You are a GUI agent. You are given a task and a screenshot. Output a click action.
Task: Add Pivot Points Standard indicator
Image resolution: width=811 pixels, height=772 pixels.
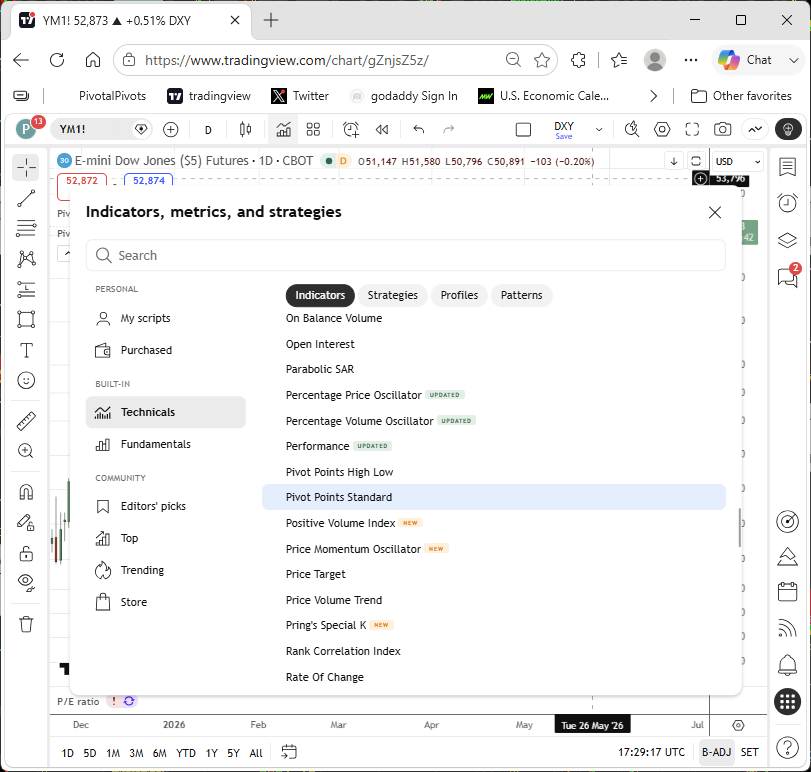[494, 497]
